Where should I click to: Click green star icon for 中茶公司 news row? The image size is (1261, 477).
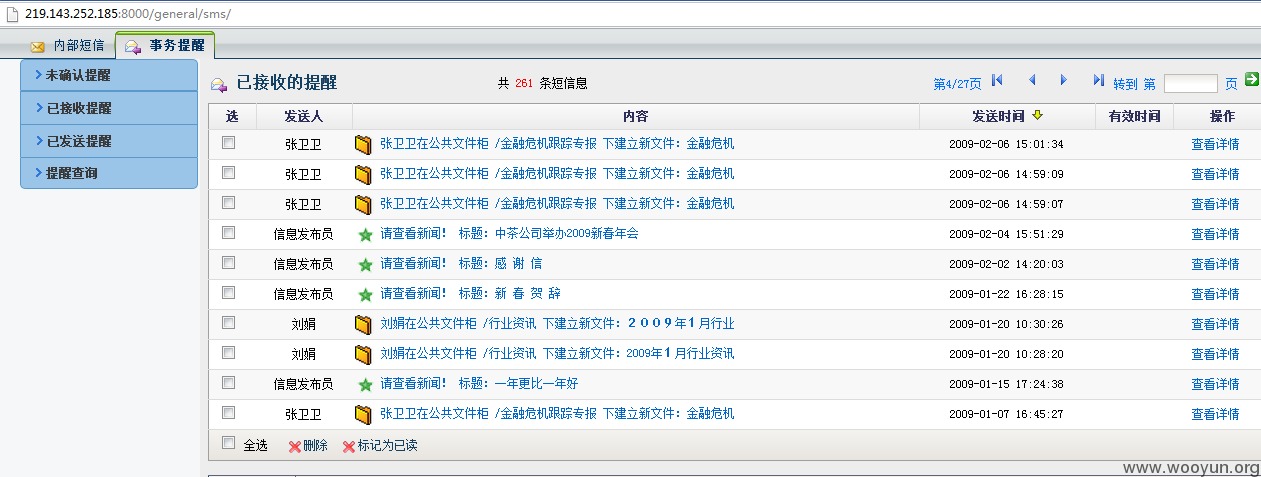[365, 235]
